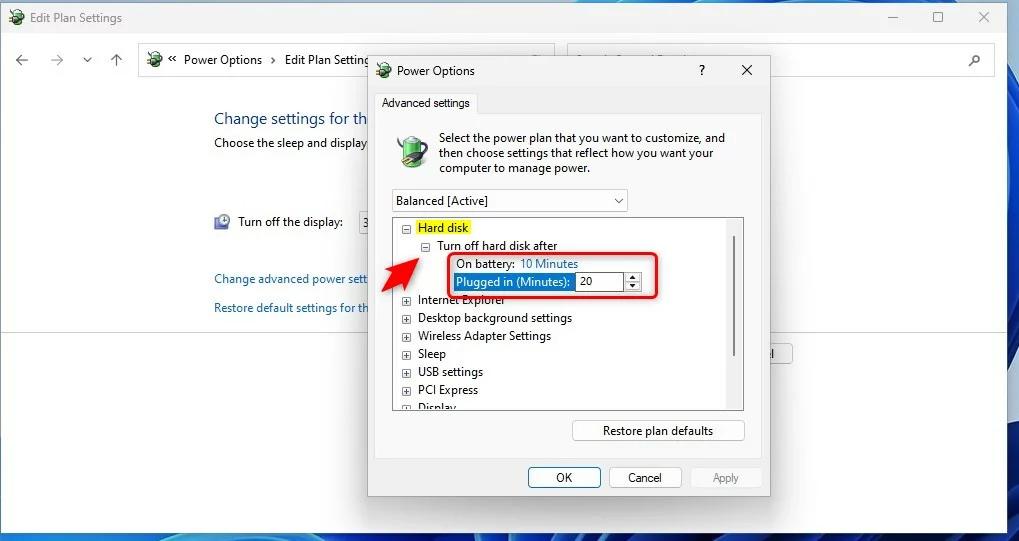
Task: Select the Advanced settings tab
Action: (426, 103)
